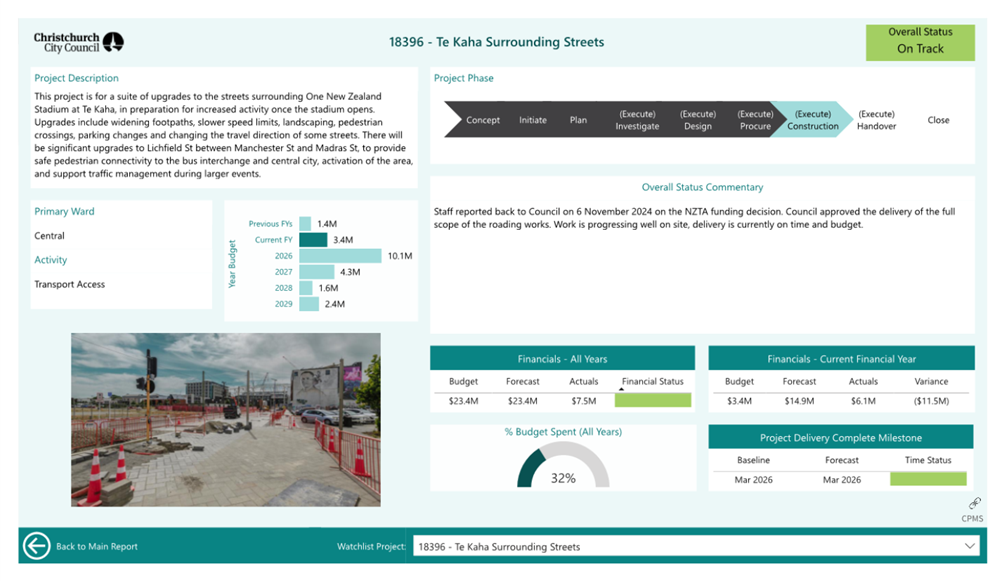Select the Execute Construction phase step
The image size is (1004, 581).
click(812, 120)
